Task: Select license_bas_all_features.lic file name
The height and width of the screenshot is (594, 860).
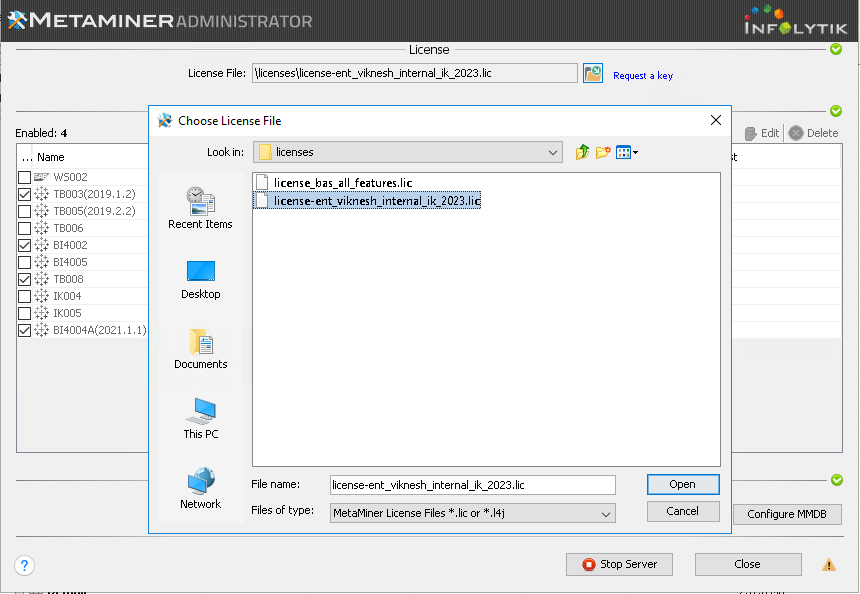Action: coord(343,183)
